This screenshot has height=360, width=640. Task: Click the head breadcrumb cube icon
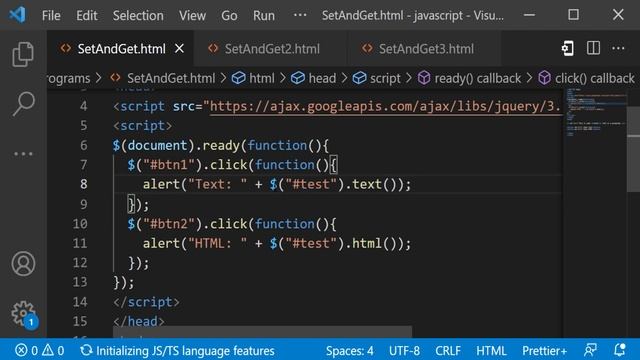click(298, 78)
